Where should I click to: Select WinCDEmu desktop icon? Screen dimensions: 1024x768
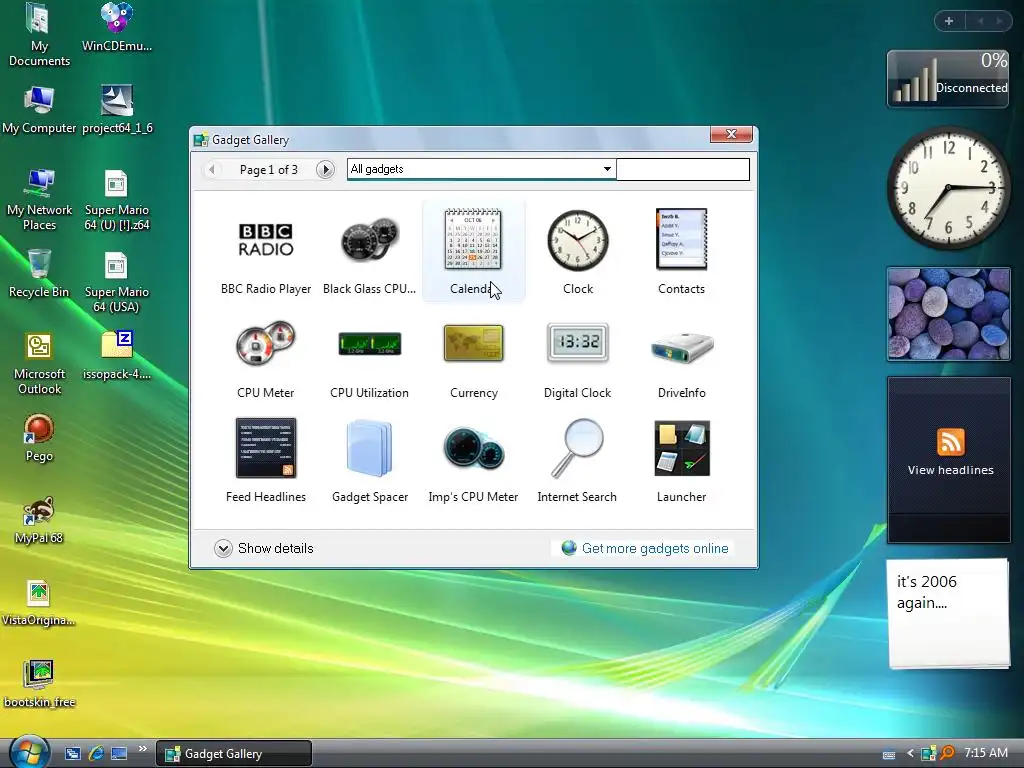117,28
